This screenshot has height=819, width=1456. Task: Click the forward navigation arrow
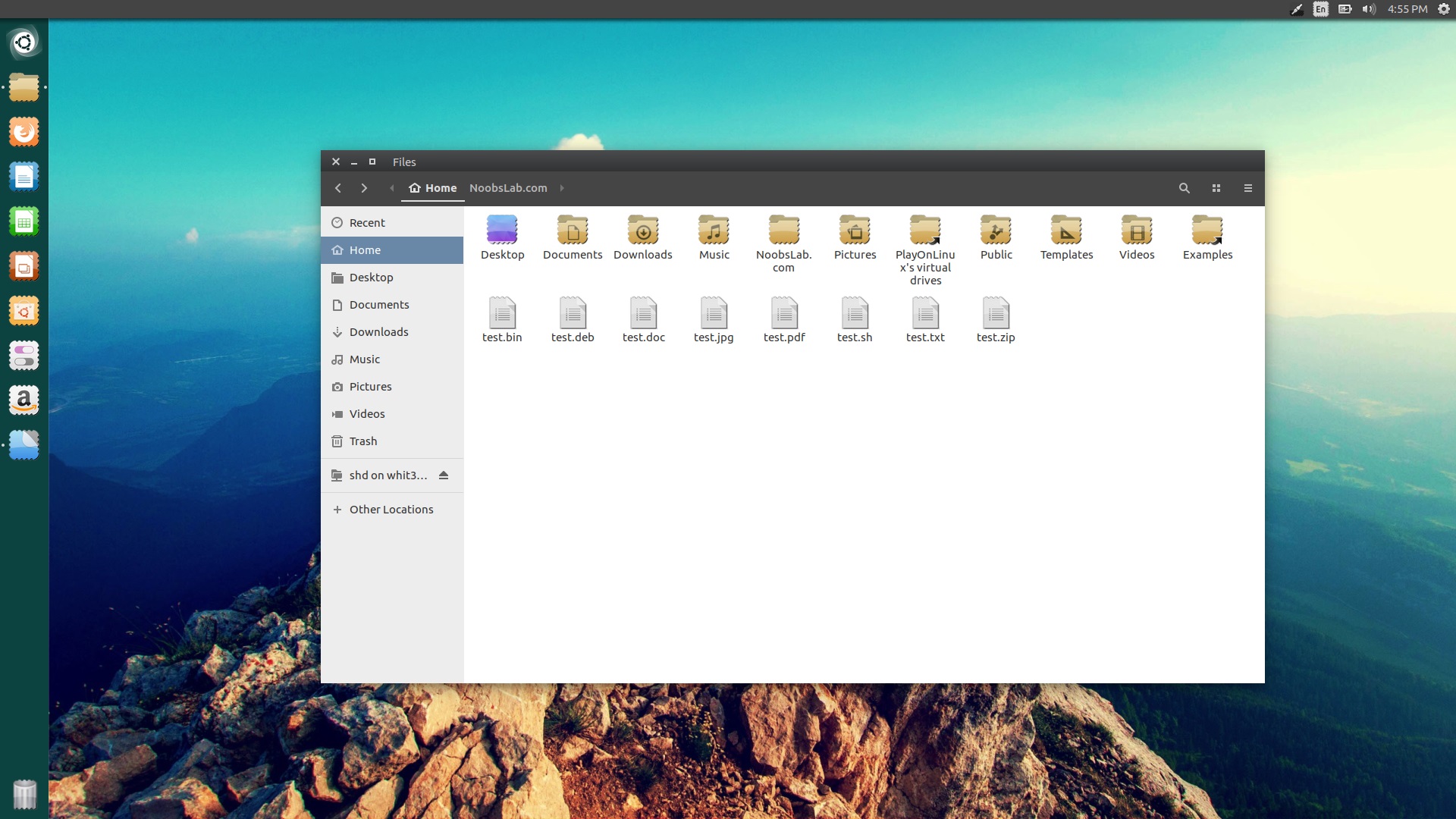364,188
